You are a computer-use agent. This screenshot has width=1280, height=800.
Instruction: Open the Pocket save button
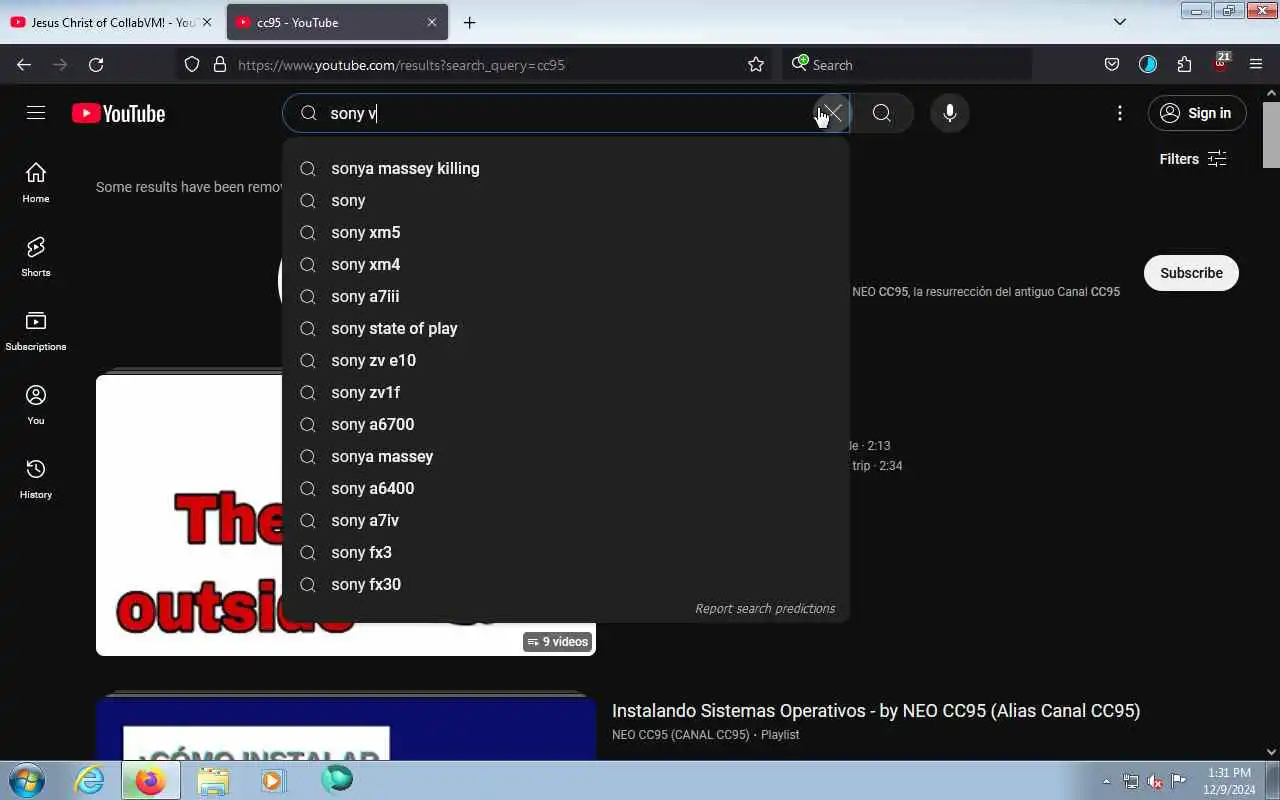click(x=1111, y=65)
